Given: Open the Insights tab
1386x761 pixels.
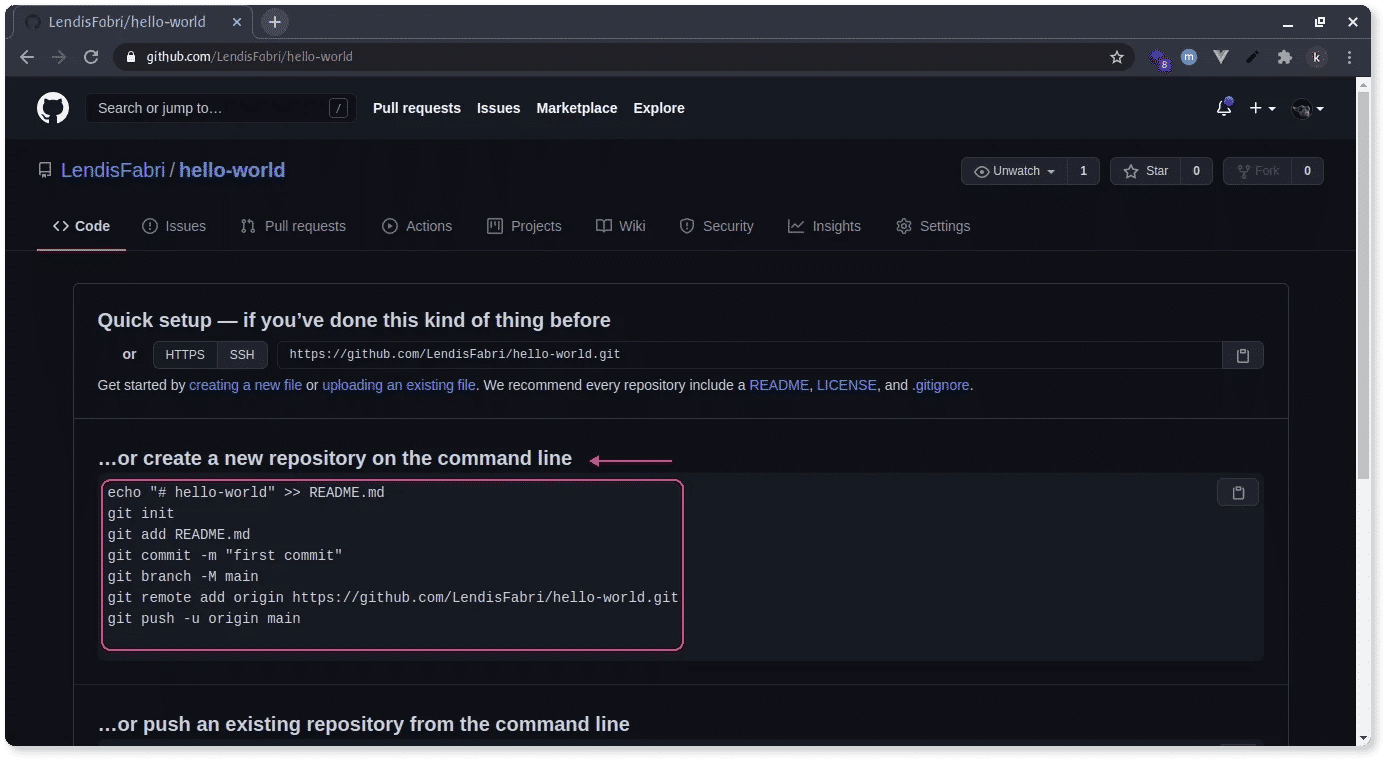Looking at the screenshot, I should (824, 226).
